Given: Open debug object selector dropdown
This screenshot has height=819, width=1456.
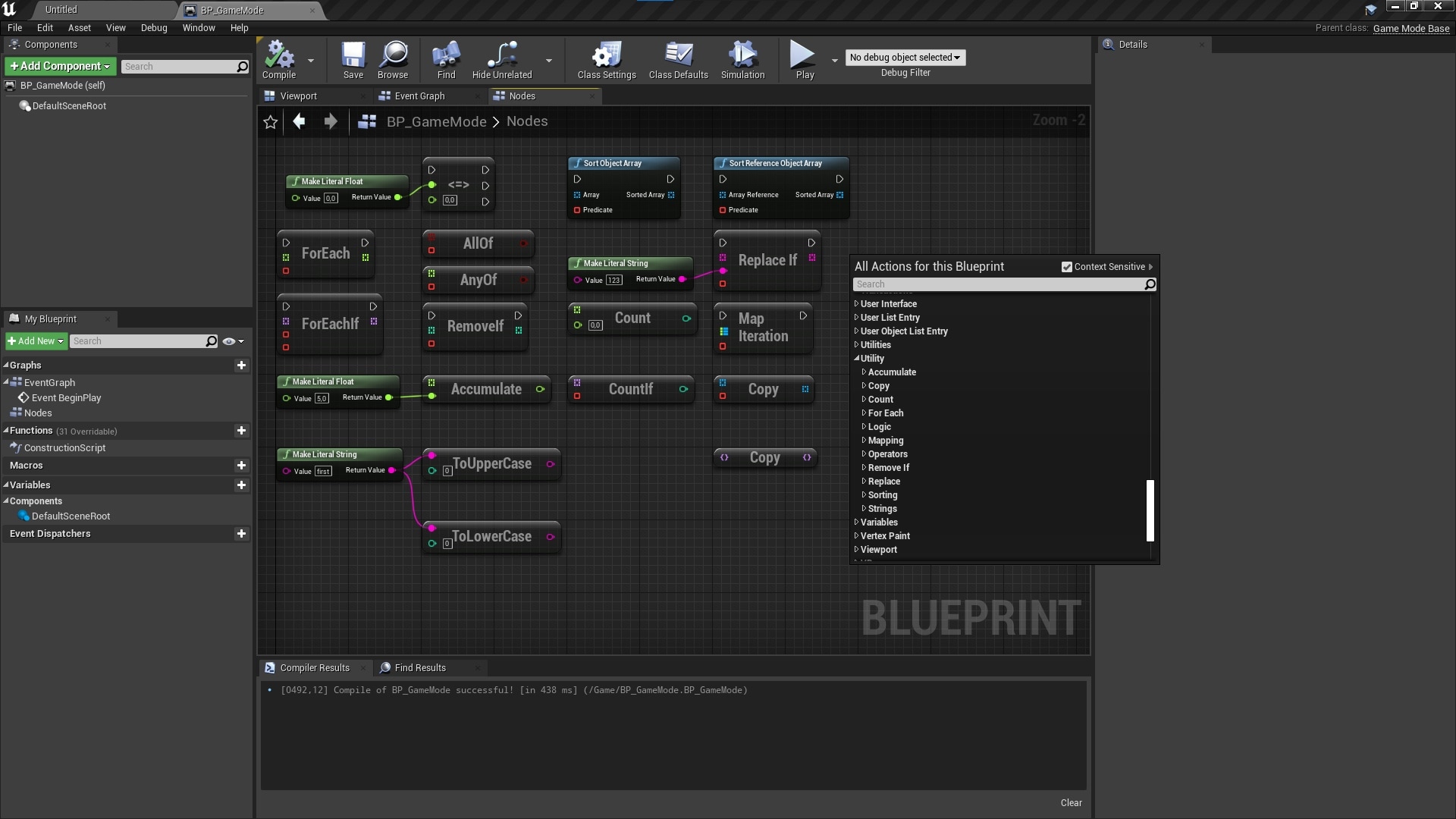Looking at the screenshot, I should [905, 58].
